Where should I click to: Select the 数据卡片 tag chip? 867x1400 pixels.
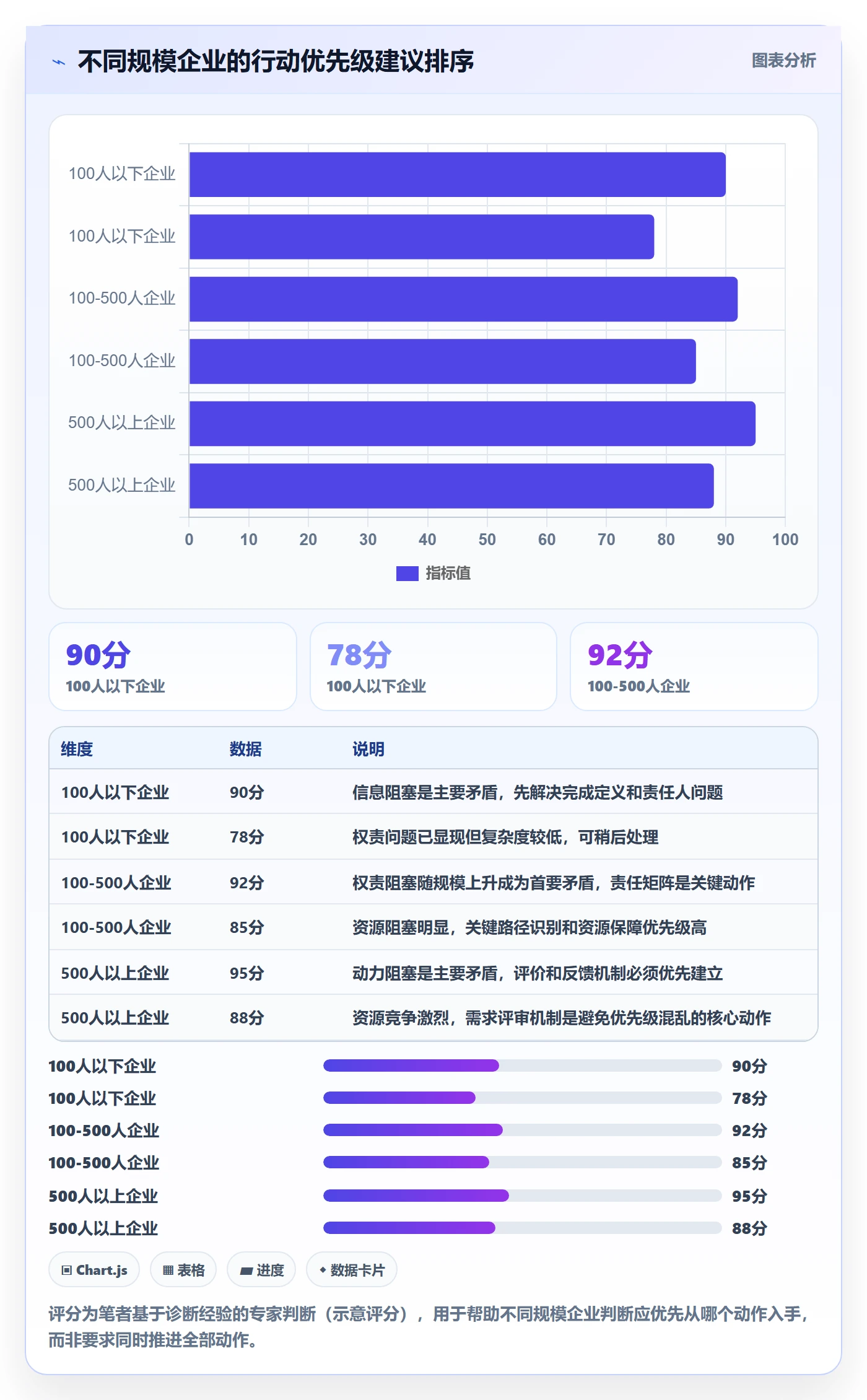352,1270
